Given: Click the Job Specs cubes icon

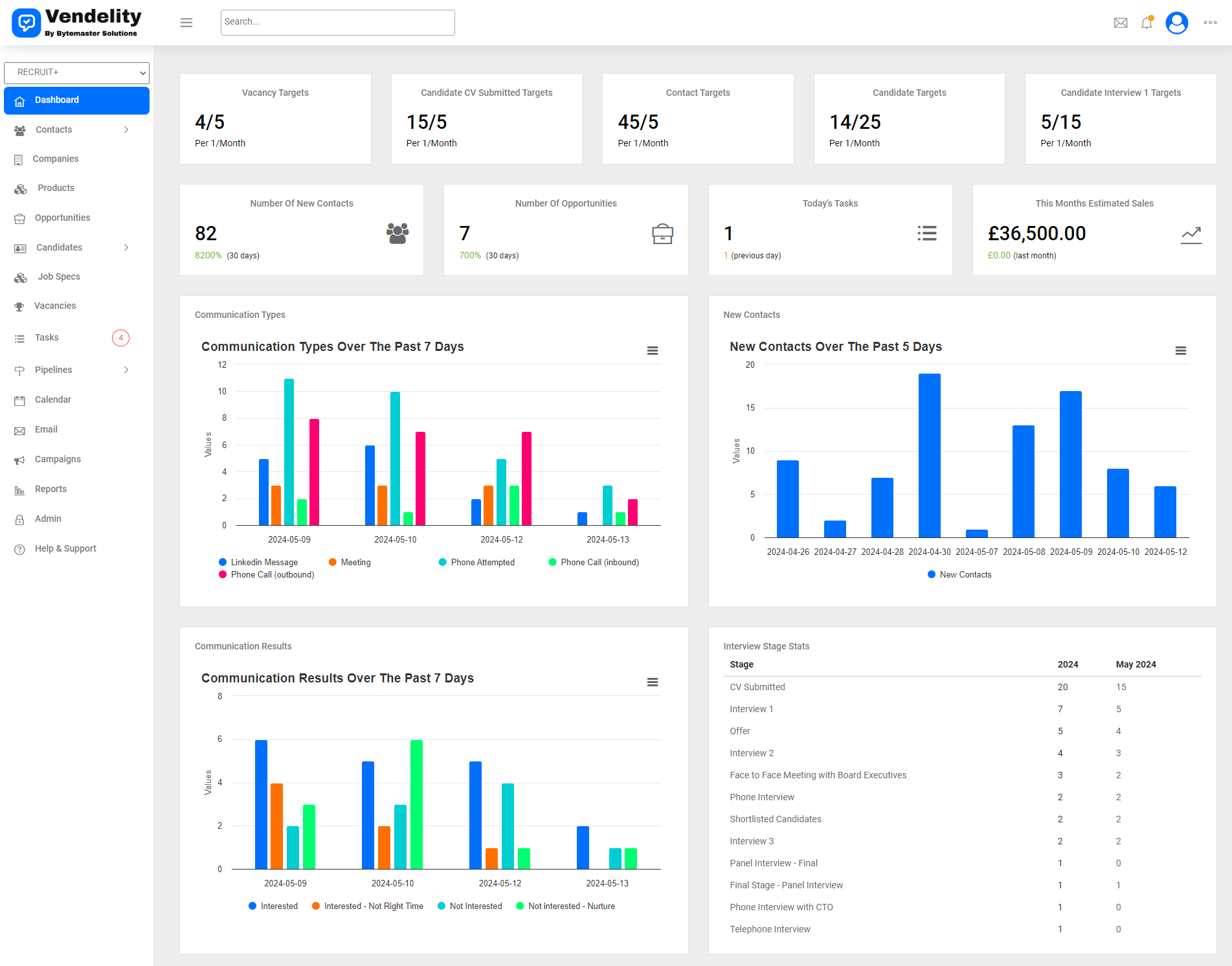Looking at the screenshot, I should [x=21, y=277].
